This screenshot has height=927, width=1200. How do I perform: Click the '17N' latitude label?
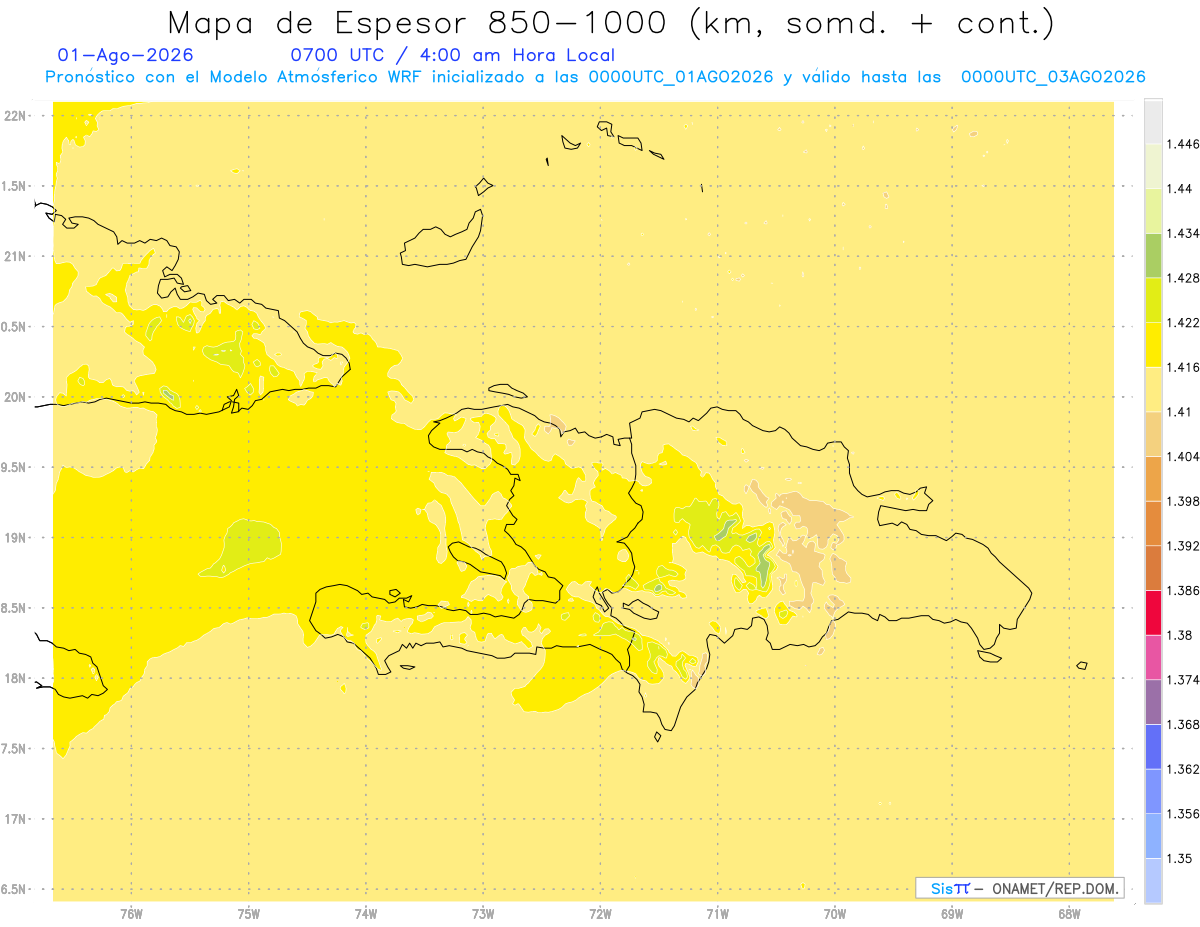16,819
